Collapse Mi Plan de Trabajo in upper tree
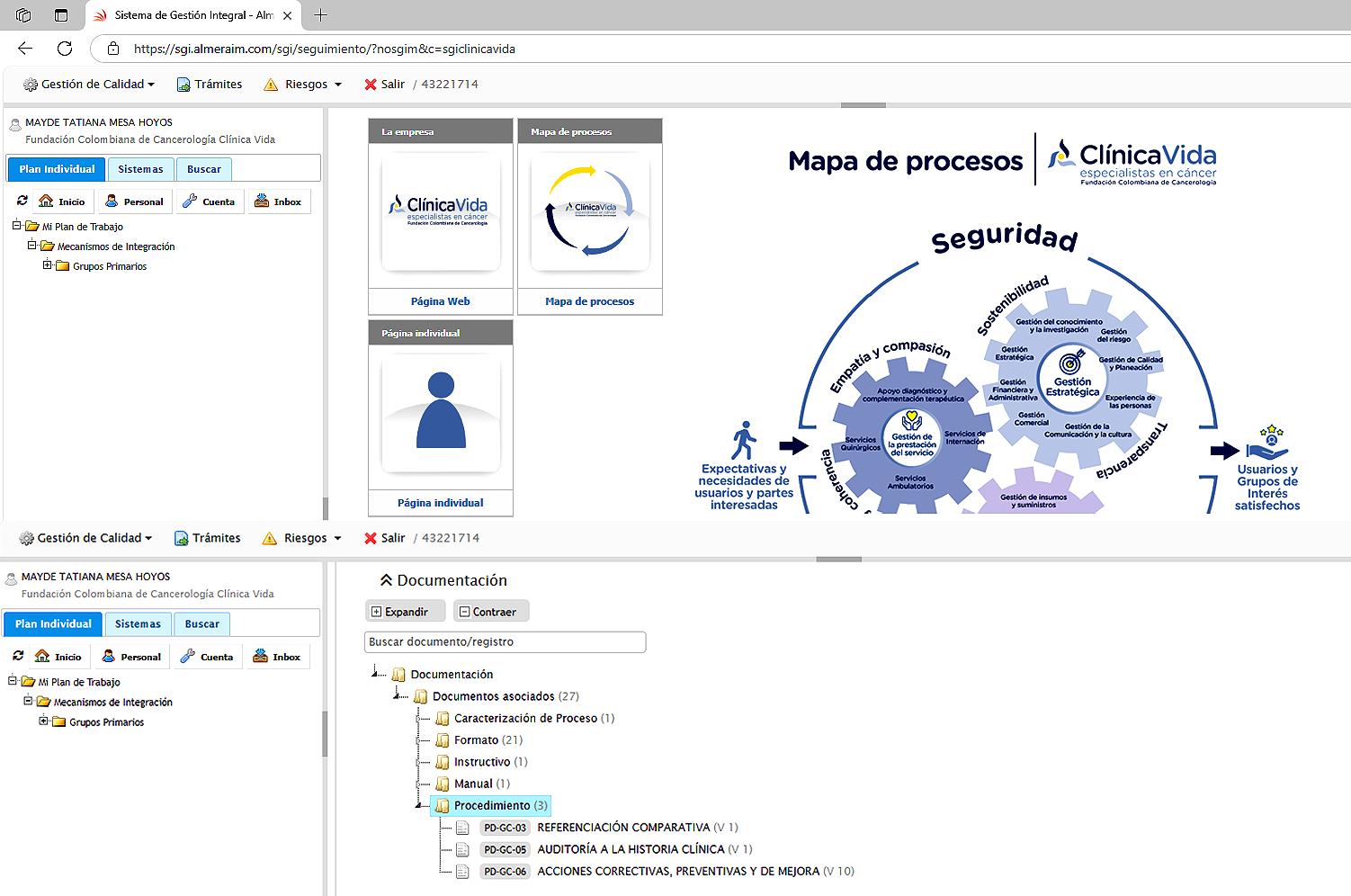Screen dimensions: 1351x896 pyautogui.click(x=16, y=225)
